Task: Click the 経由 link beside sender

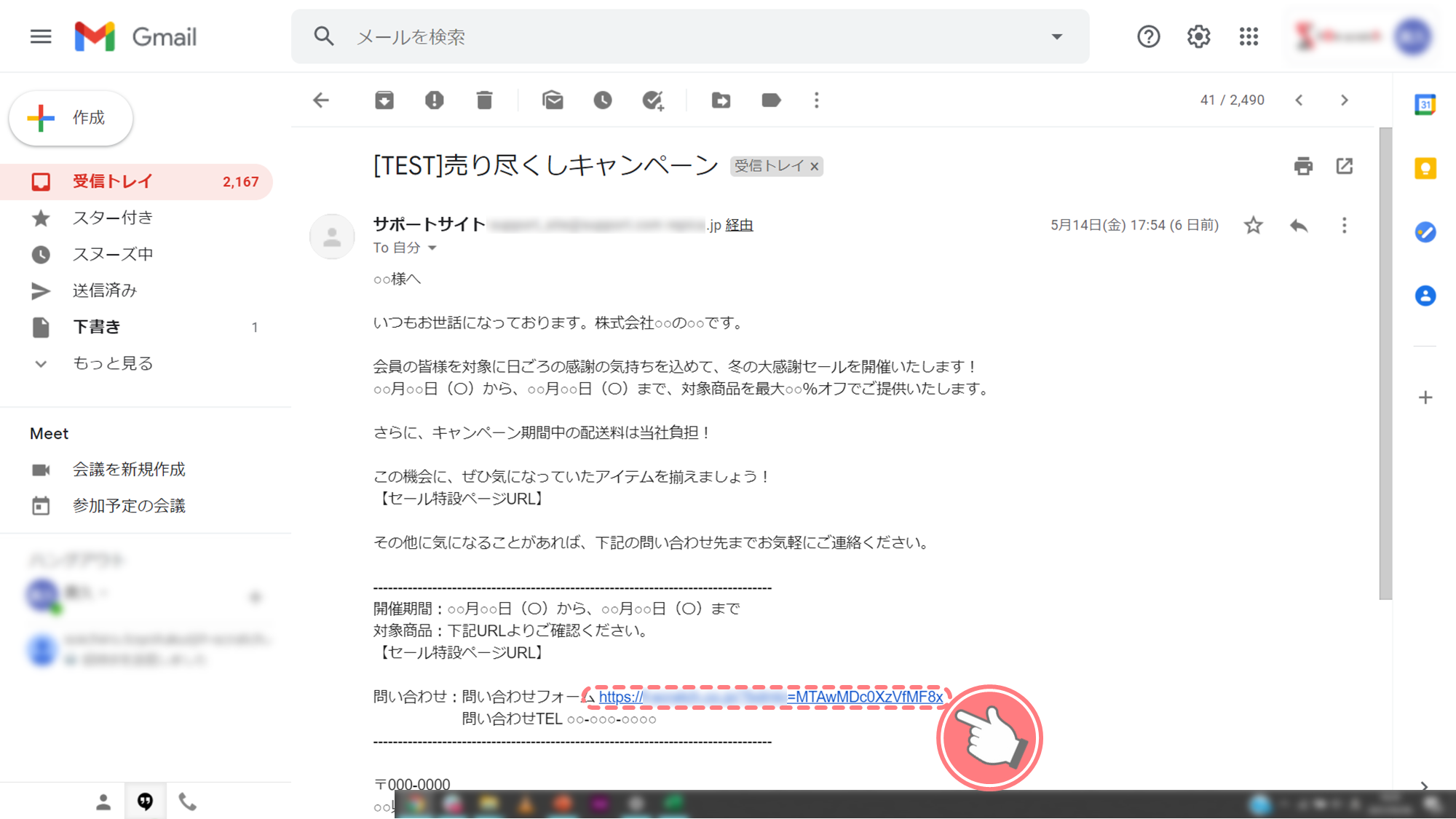Action: click(739, 226)
